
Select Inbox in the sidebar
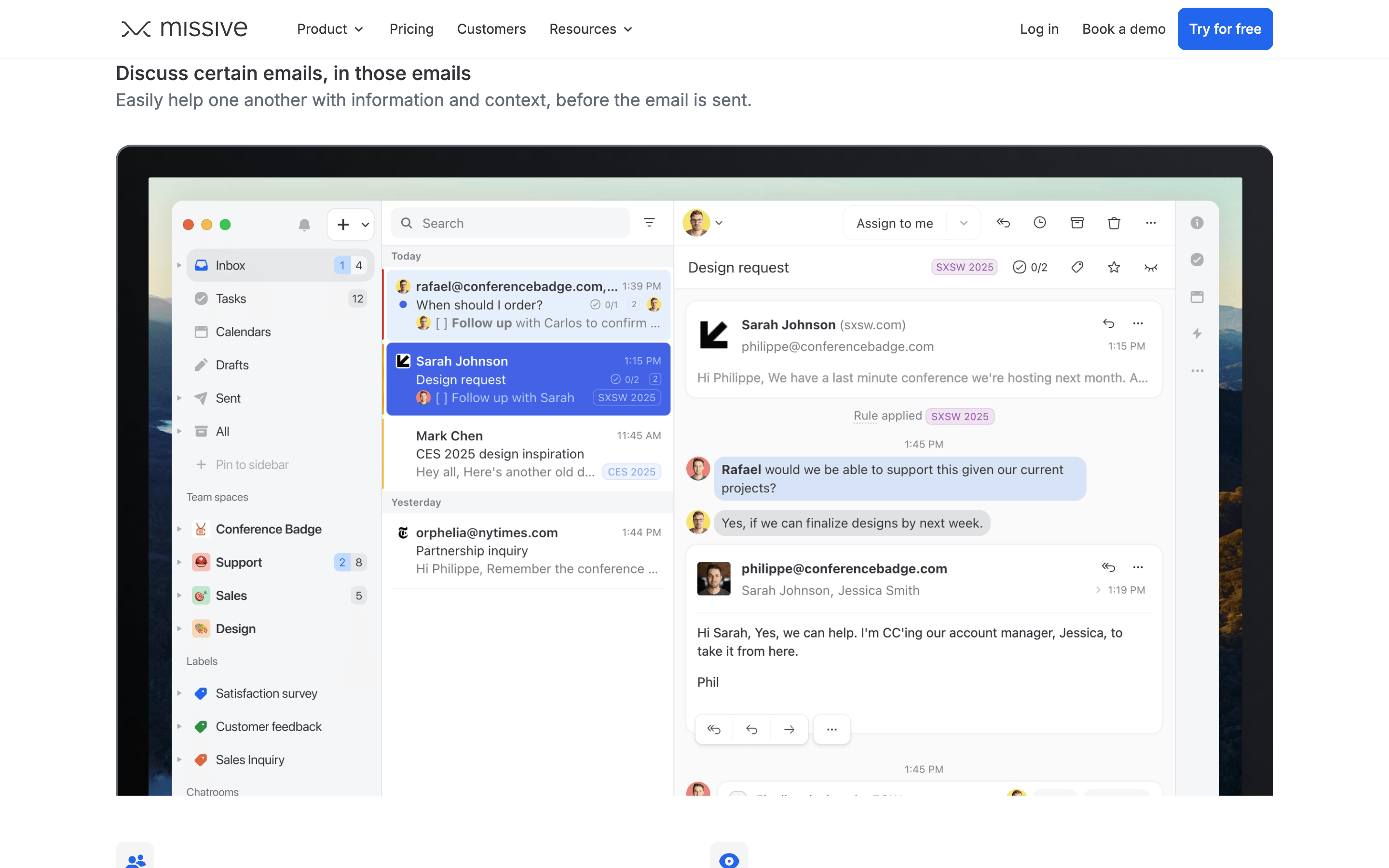pyautogui.click(x=280, y=265)
